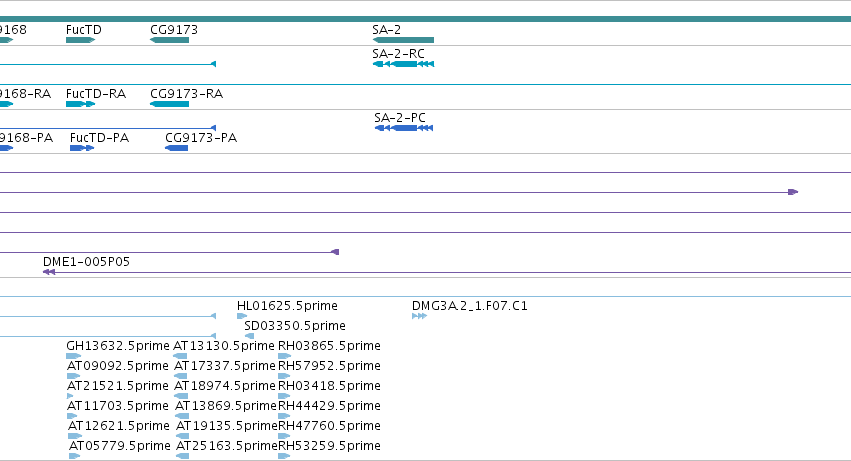This screenshot has width=851, height=461.
Task: Select the CG9173 gene label
Action: tap(174, 30)
